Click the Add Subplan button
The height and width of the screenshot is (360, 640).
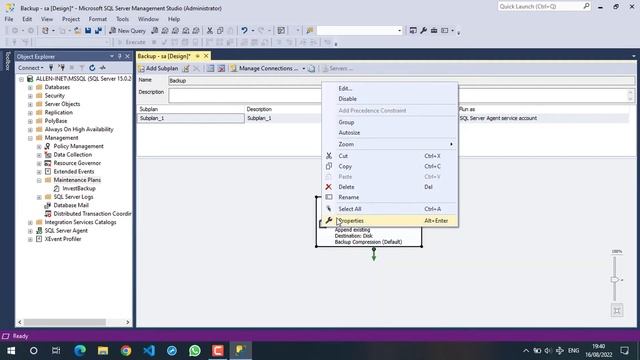[x=158, y=69]
